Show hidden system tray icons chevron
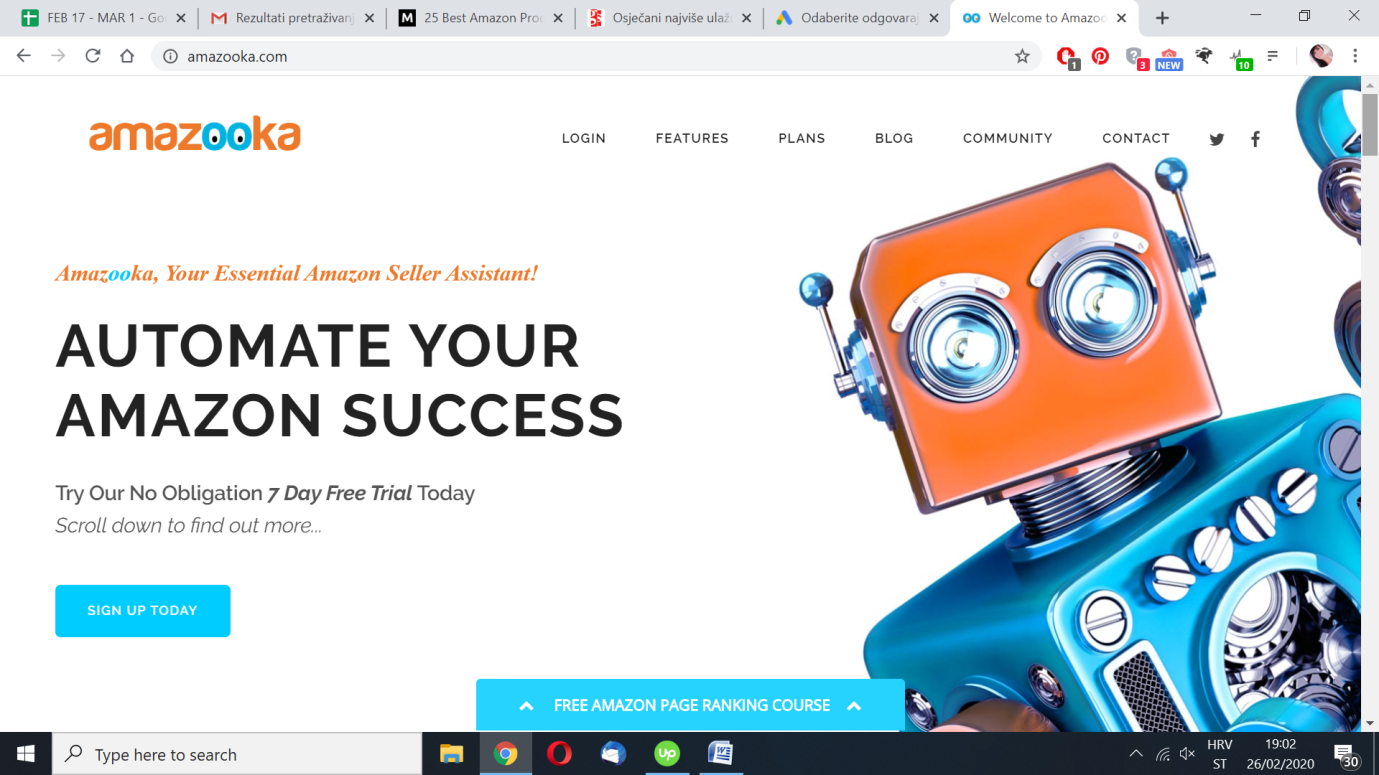 pyautogui.click(x=1135, y=754)
